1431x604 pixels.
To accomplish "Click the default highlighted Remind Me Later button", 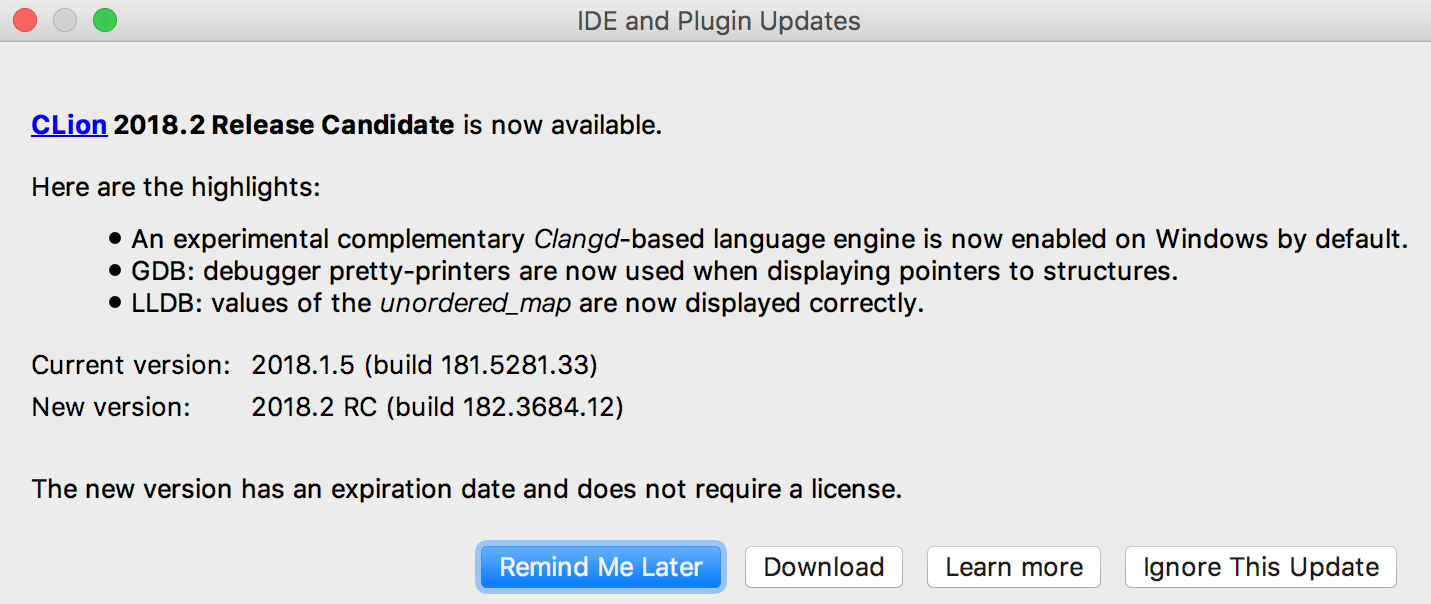I will point(600,567).
